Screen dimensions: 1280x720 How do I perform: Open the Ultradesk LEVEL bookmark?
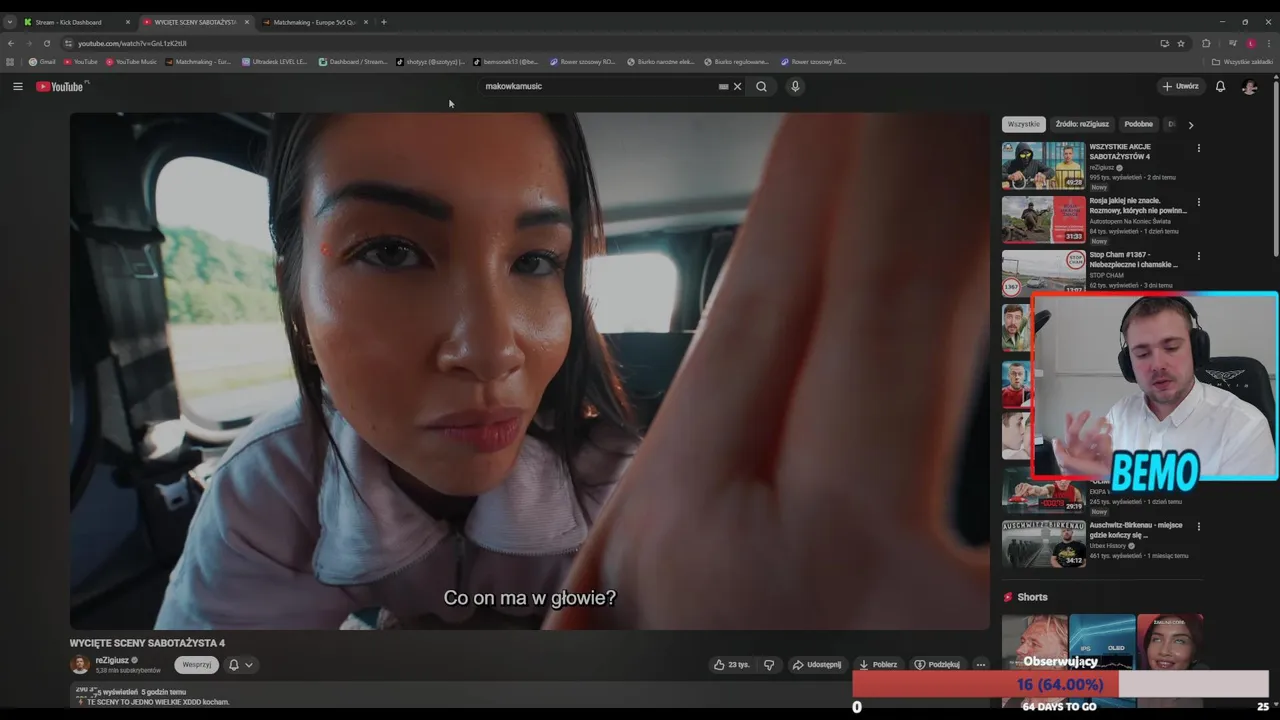[x=275, y=62]
